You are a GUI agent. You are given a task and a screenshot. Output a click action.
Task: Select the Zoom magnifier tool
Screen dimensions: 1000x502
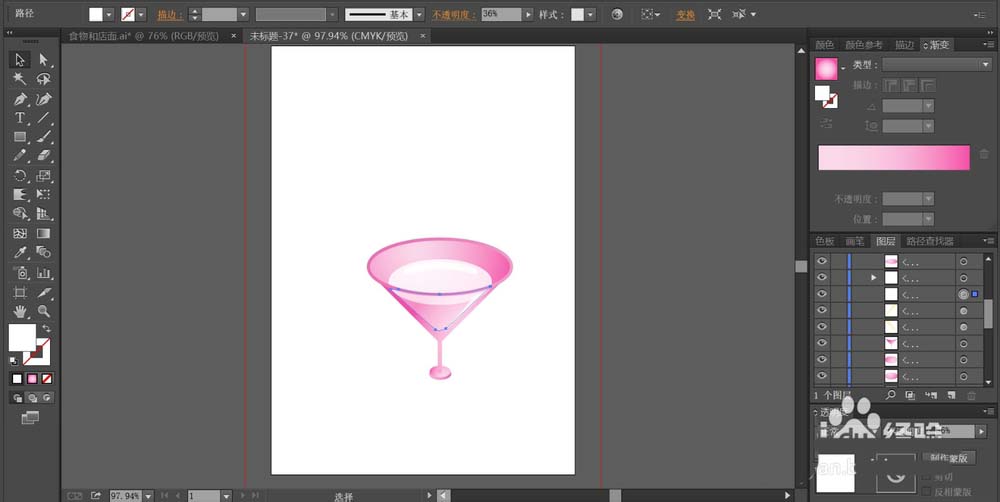[43, 311]
